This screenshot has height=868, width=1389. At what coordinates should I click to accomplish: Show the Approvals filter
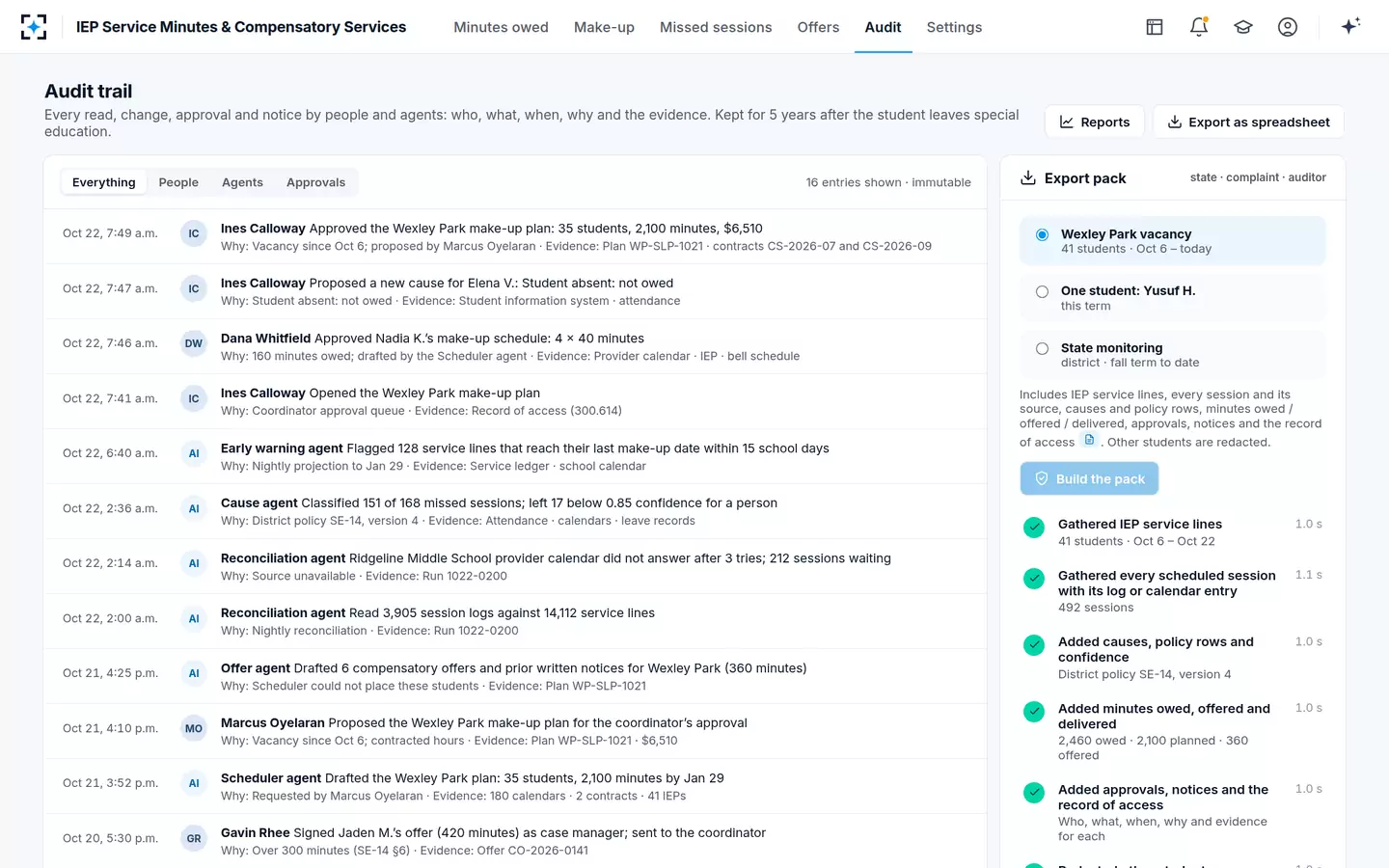tap(315, 182)
